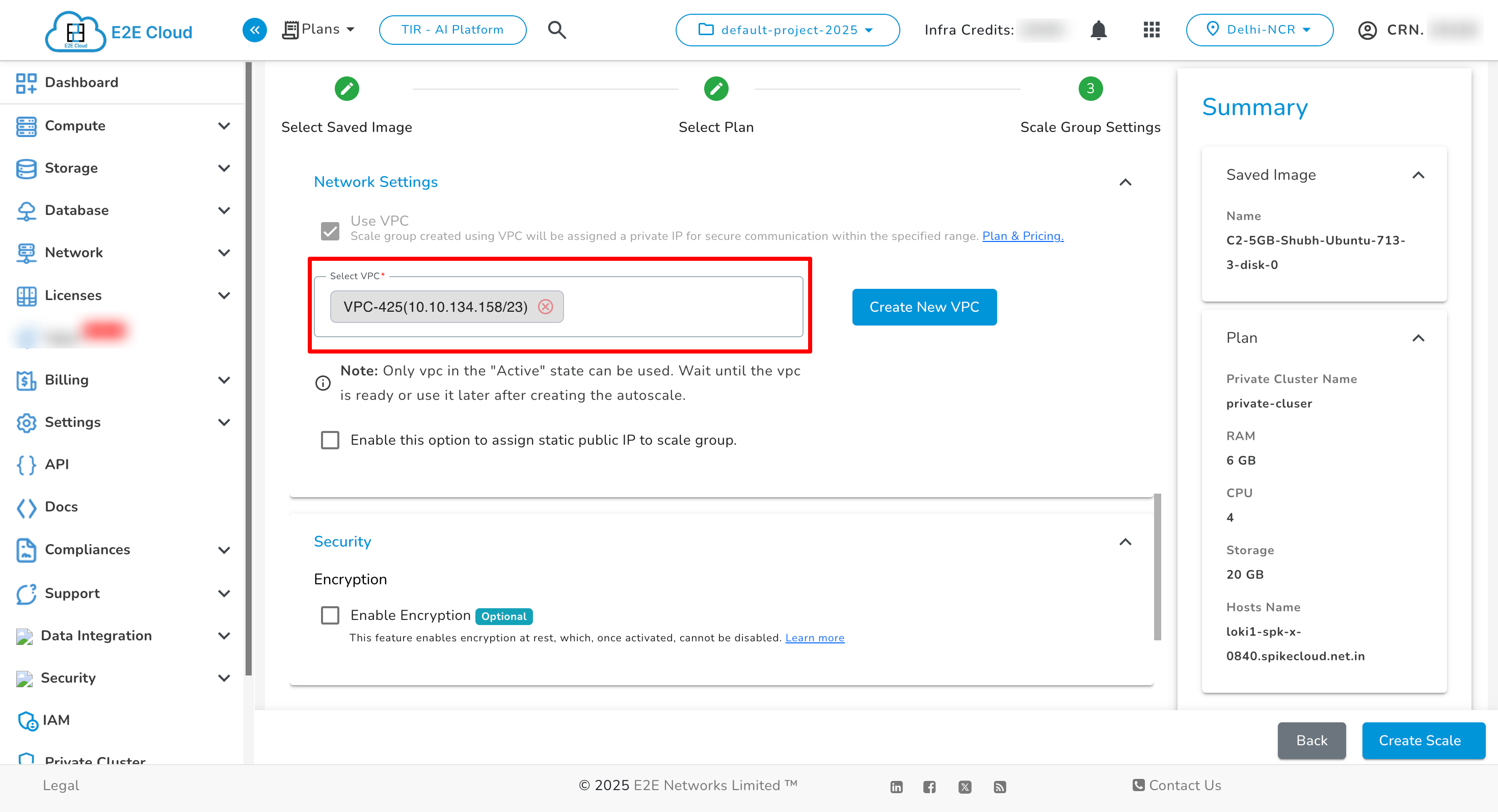Enable static public IP for scale group
This screenshot has width=1498, height=812.
330,440
